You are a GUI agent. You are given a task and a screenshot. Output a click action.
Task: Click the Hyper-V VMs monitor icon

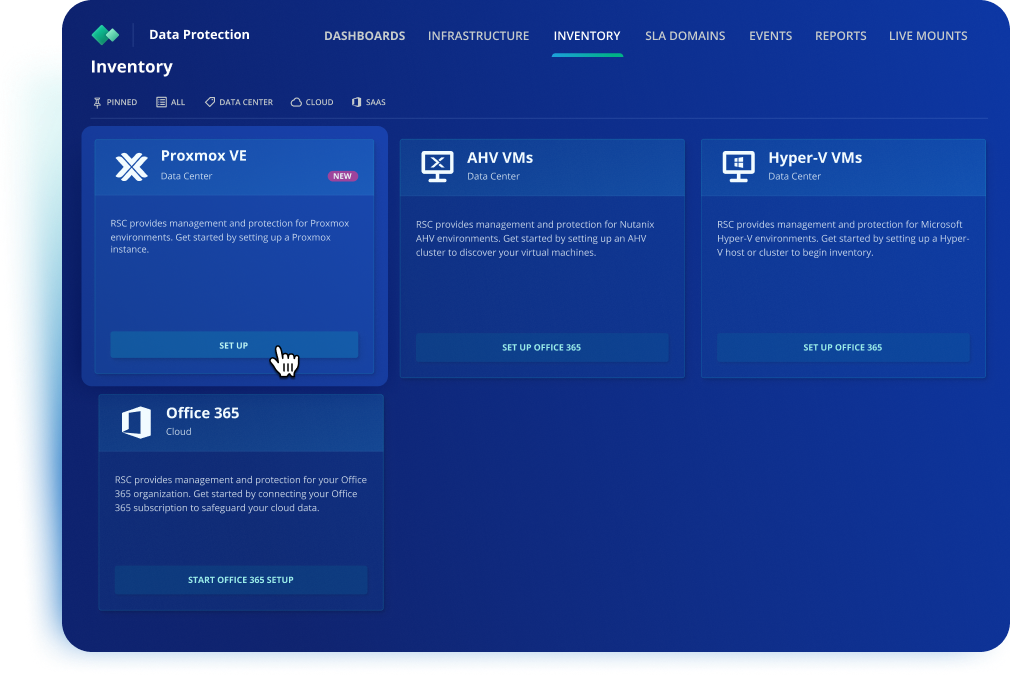click(x=738, y=166)
